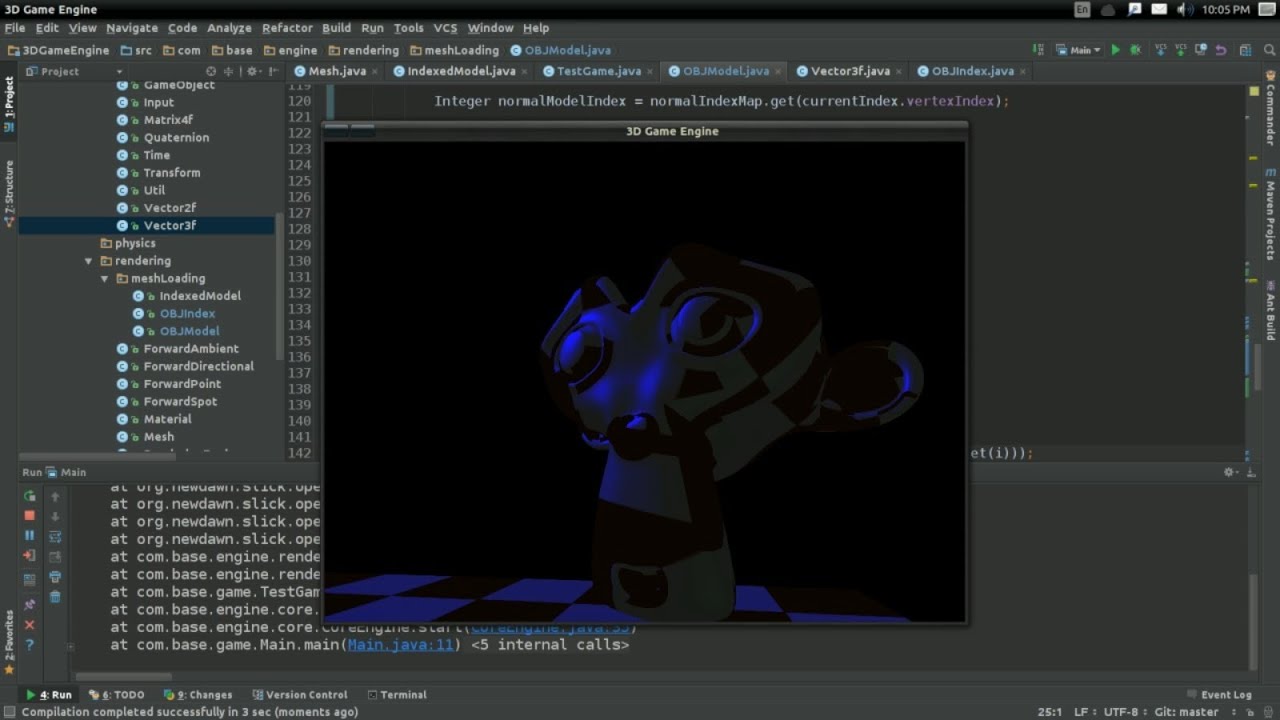Pause output in Run panel

(30, 535)
